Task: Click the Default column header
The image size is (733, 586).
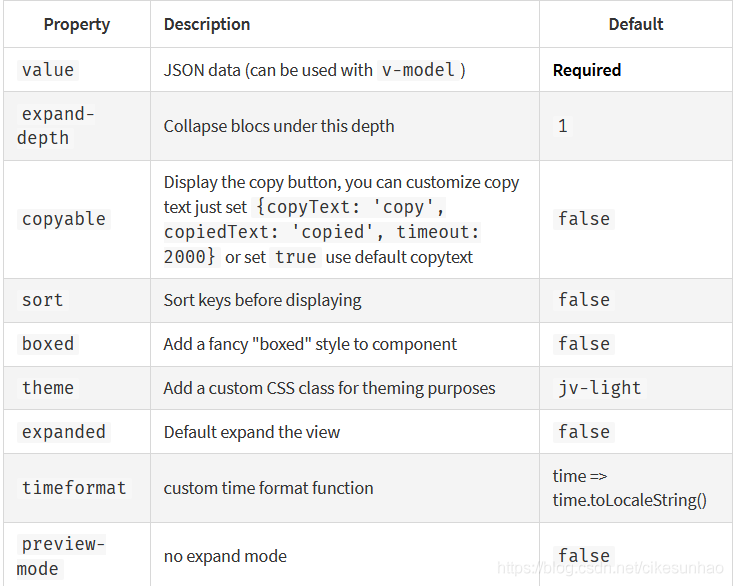Action: tap(635, 24)
